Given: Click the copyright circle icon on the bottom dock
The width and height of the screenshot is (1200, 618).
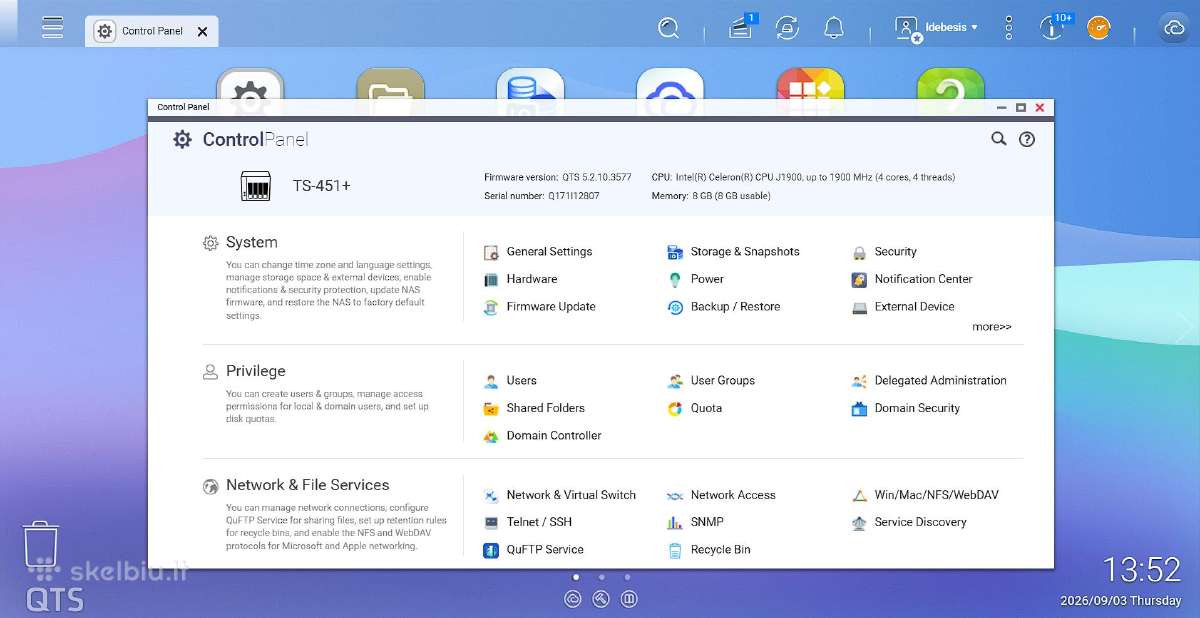Looking at the screenshot, I should [x=573, y=599].
